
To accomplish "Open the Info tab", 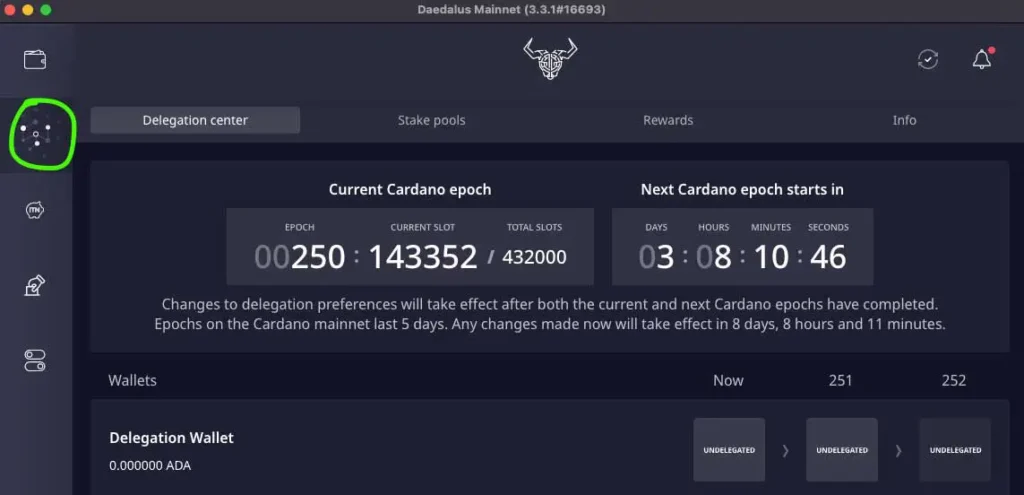I will pyautogui.click(x=904, y=120).
